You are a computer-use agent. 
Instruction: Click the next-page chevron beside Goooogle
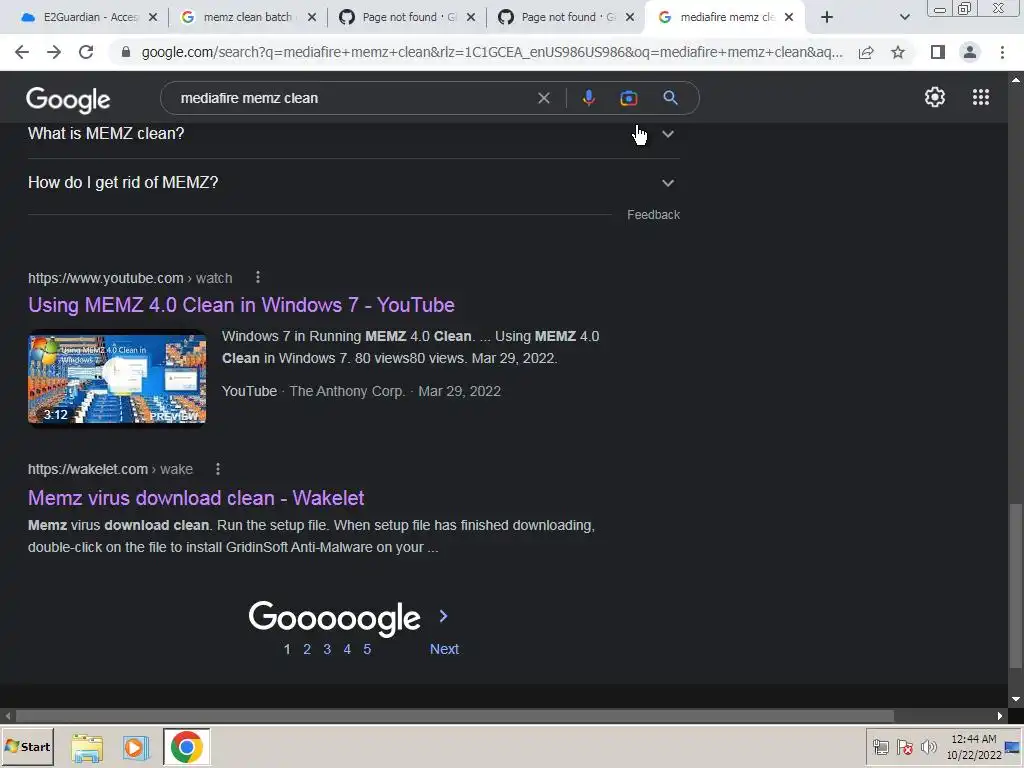(443, 616)
